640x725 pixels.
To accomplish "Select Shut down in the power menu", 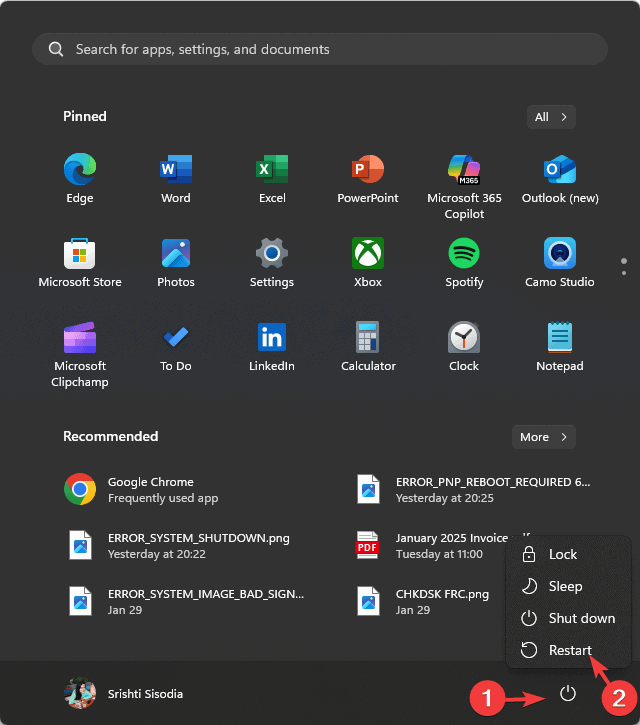I will (x=568, y=618).
